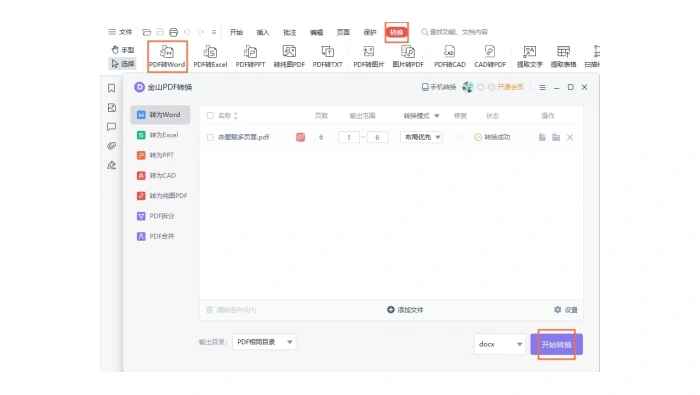Click the 开通会员 link
Screen dimensions: 700x395
(510, 87)
